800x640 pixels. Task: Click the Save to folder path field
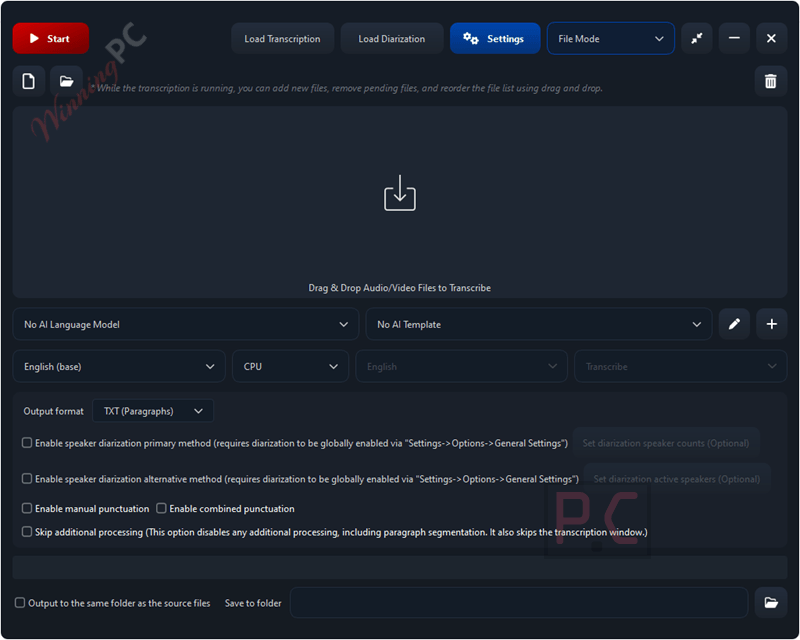519,603
